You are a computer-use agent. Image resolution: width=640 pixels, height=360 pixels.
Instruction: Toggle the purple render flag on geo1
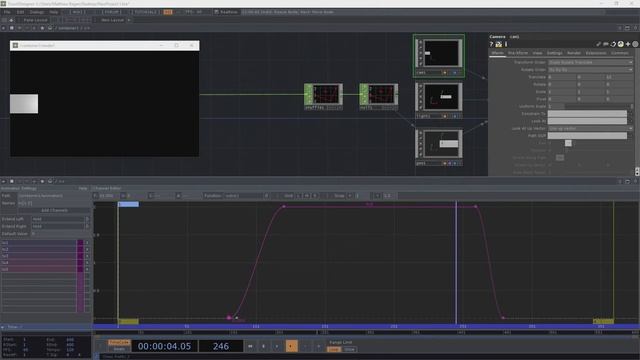click(x=450, y=163)
